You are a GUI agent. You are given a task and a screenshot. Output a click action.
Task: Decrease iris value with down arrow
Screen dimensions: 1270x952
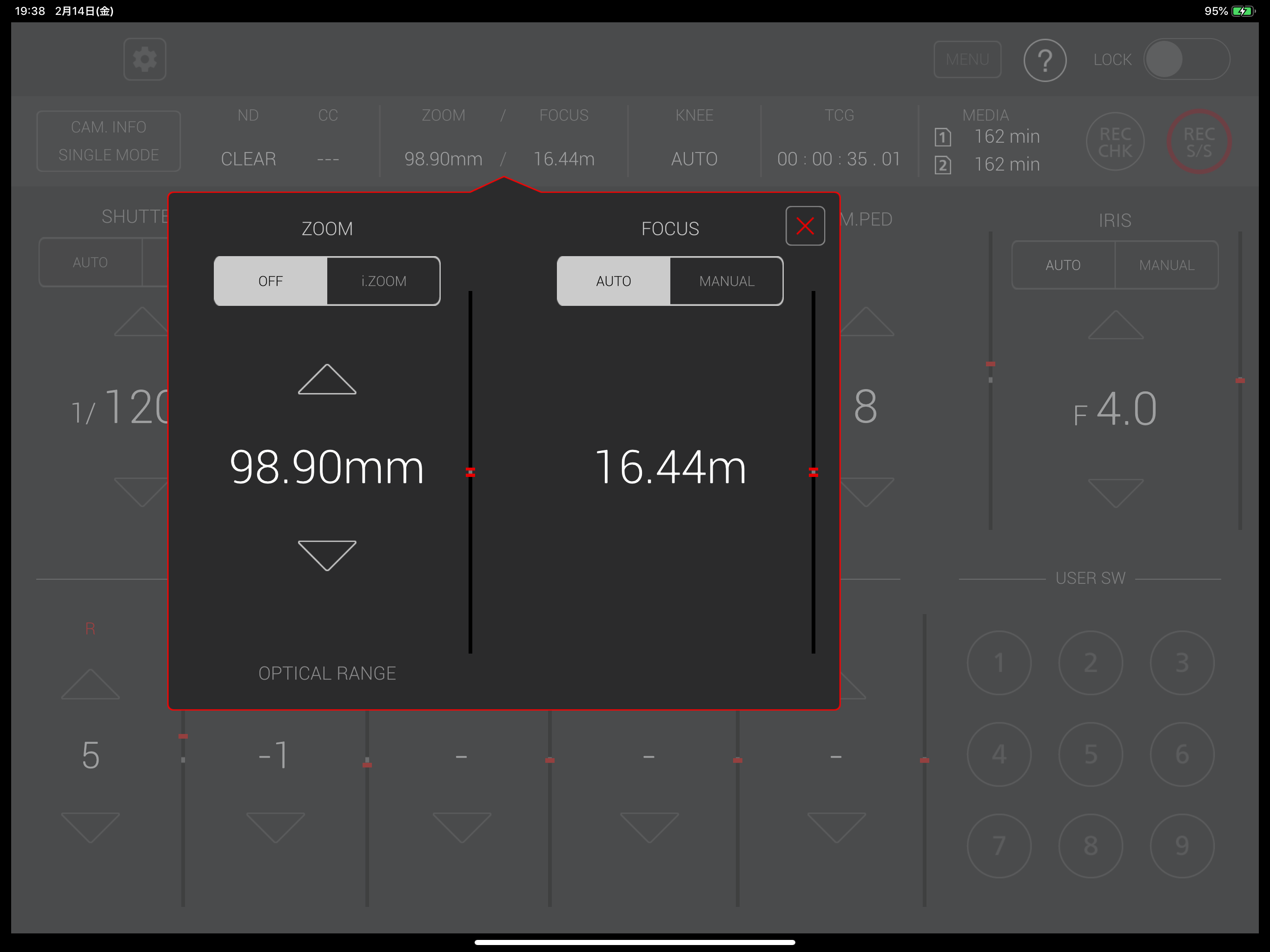coord(1115,493)
